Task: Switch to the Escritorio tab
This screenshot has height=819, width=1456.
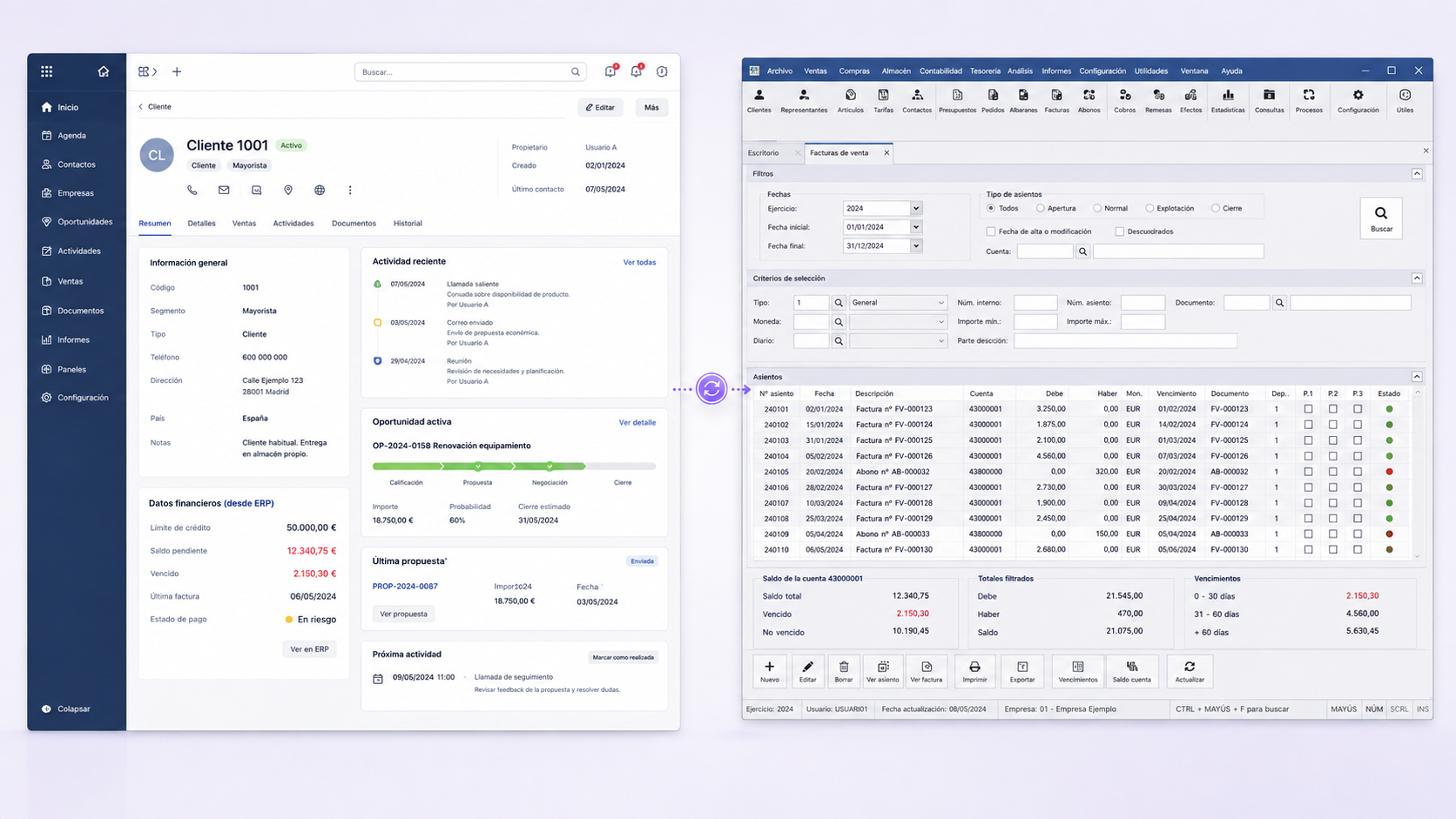Action: coord(764,153)
